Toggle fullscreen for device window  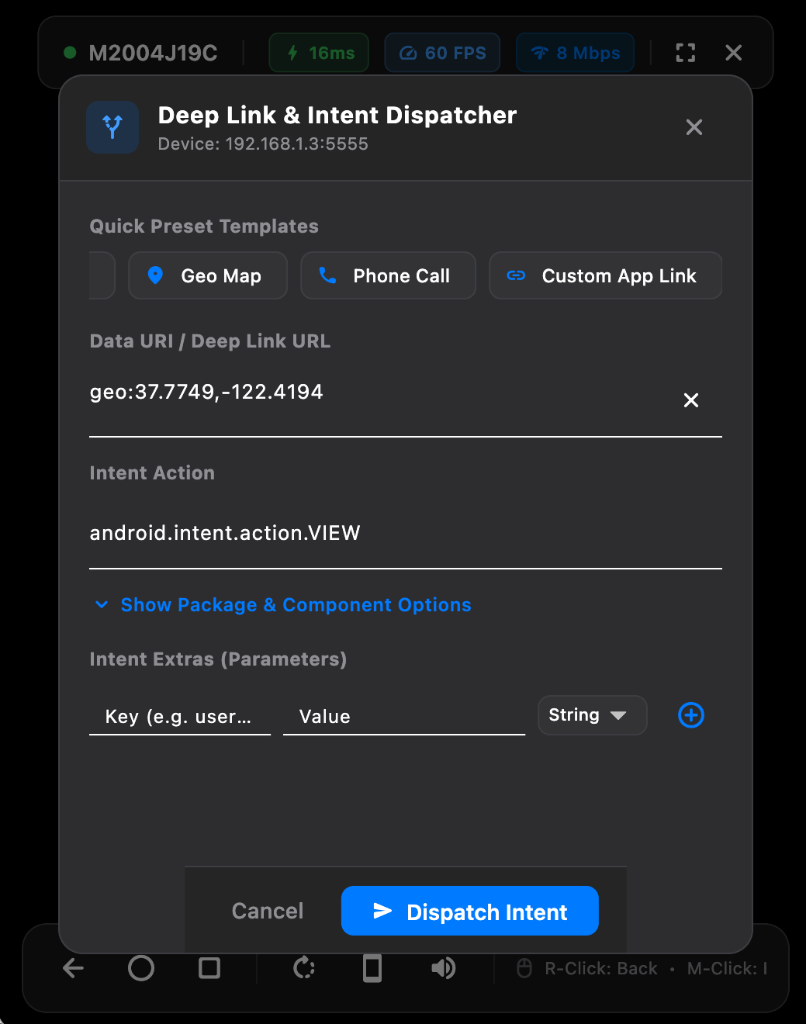pos(685,53)
